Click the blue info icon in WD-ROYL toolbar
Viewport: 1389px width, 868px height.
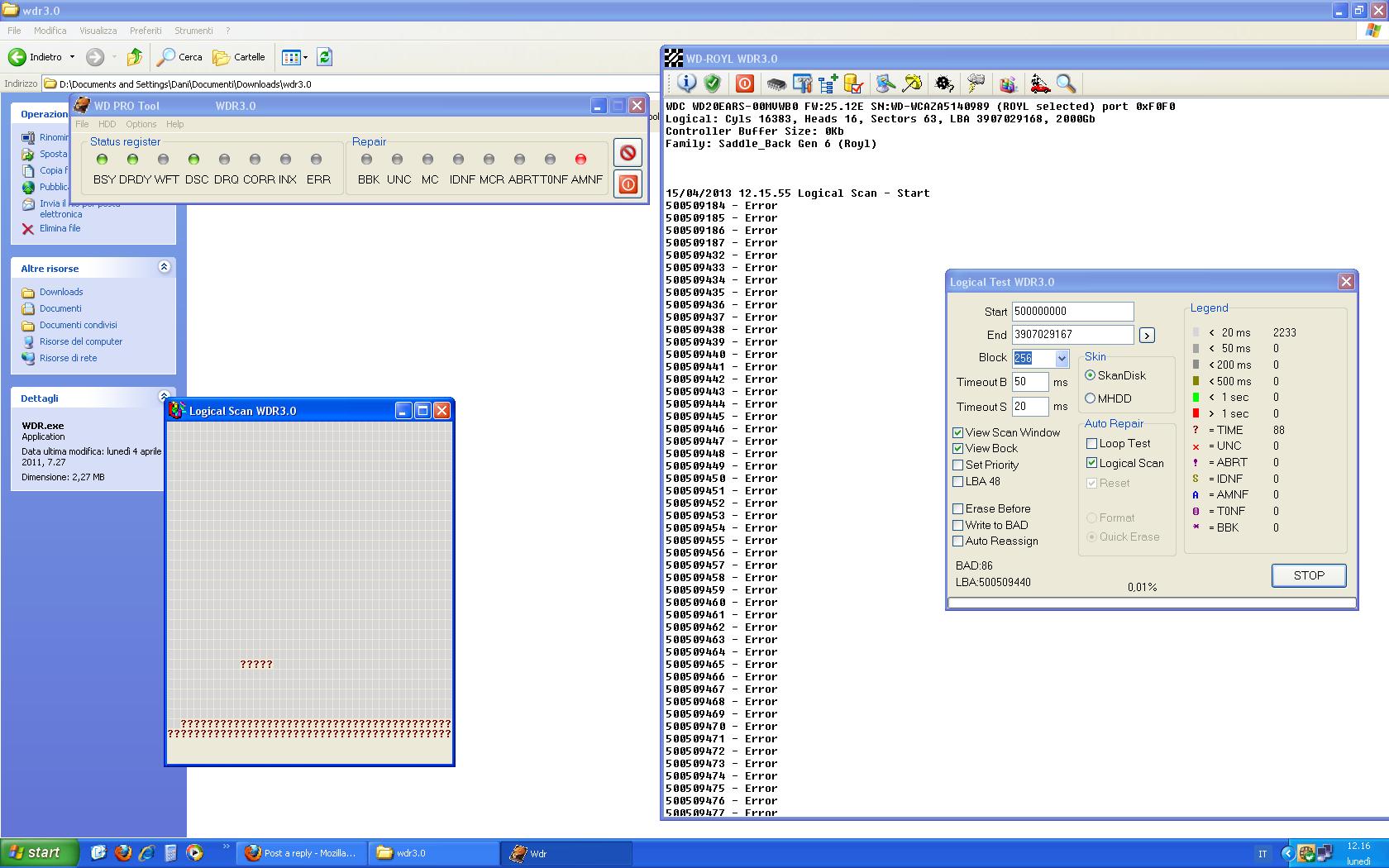(686, 83)
